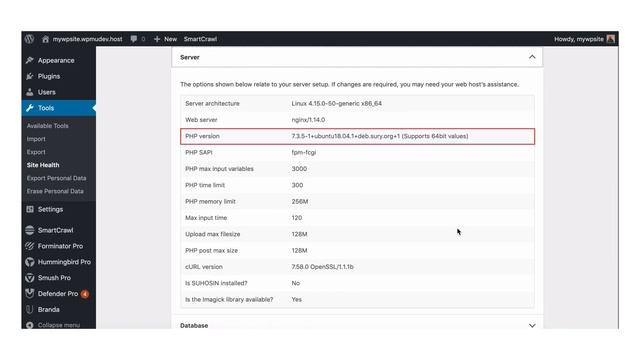The height and width of the screenshot is (360, 640).
Task: Click the Forminator Pro icon
Action: tap(29, 246)
